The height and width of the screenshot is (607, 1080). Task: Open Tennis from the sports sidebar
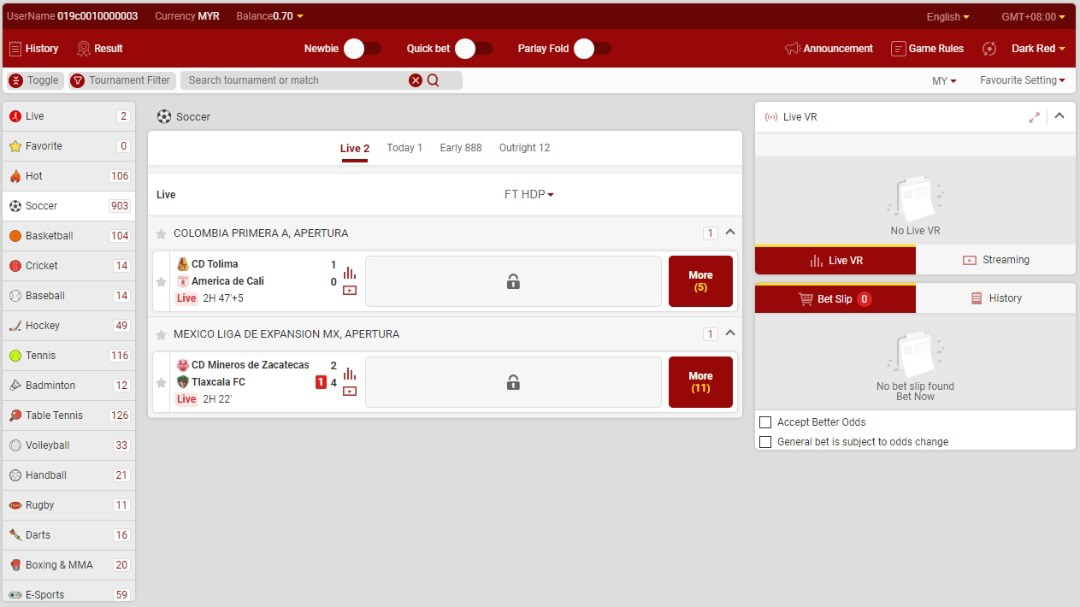(x=40, y=356)
